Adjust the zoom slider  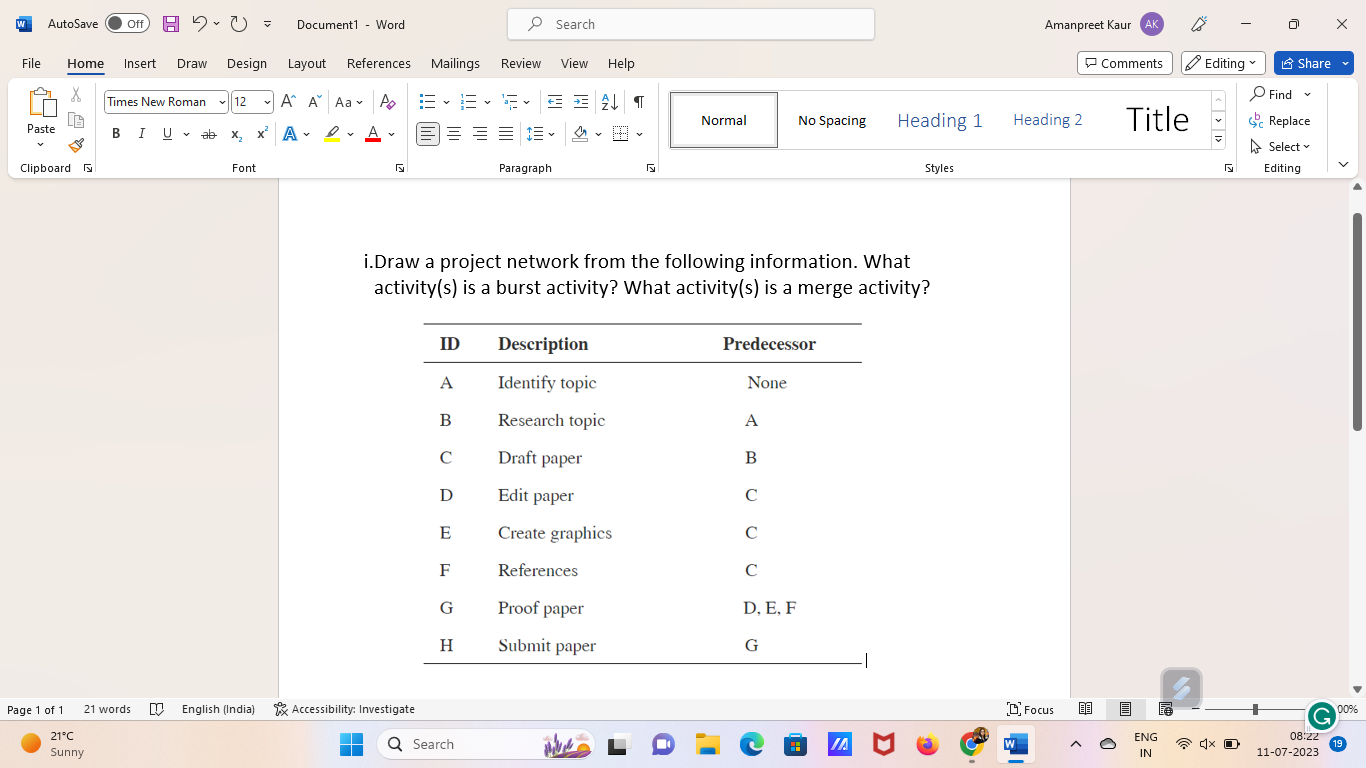(x=1253, y=709)
